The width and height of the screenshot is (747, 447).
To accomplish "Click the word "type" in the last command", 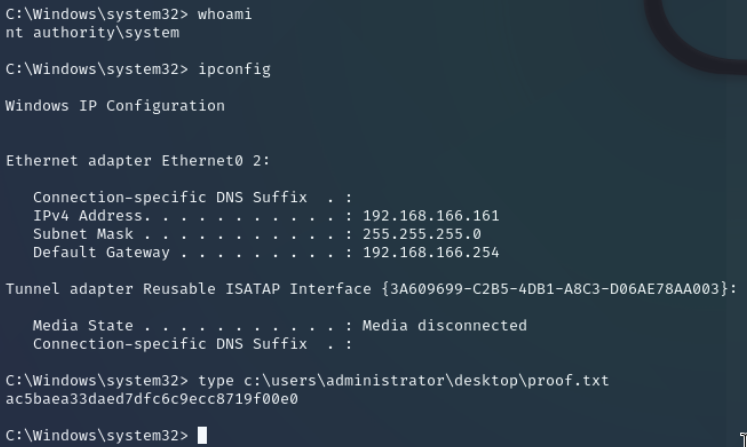I will point(215,380).
